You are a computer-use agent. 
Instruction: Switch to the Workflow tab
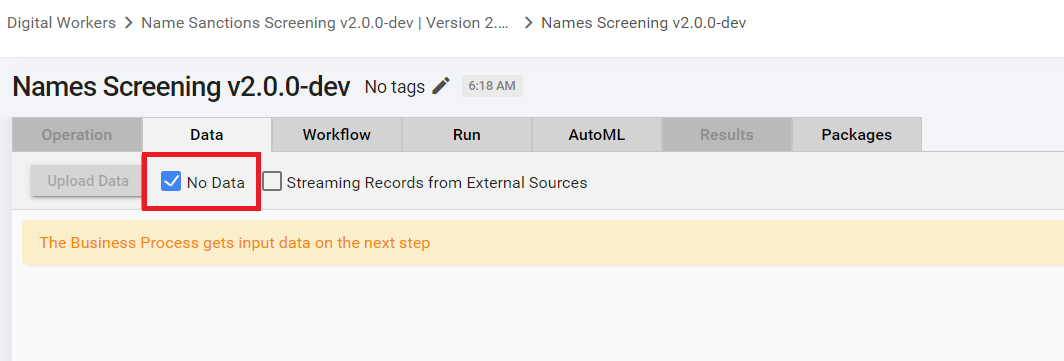pyautogui.click(x=337, y=134)
